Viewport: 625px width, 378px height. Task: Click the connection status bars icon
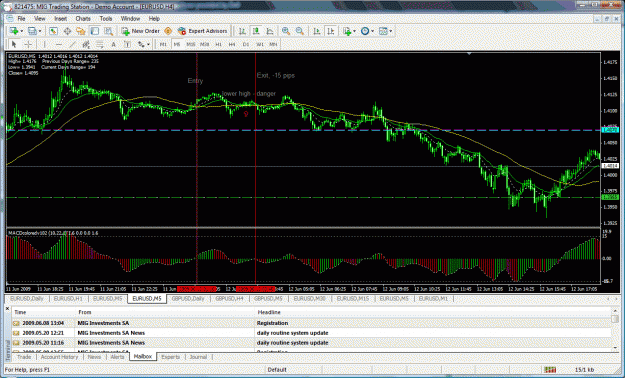[x=550, y=370]
